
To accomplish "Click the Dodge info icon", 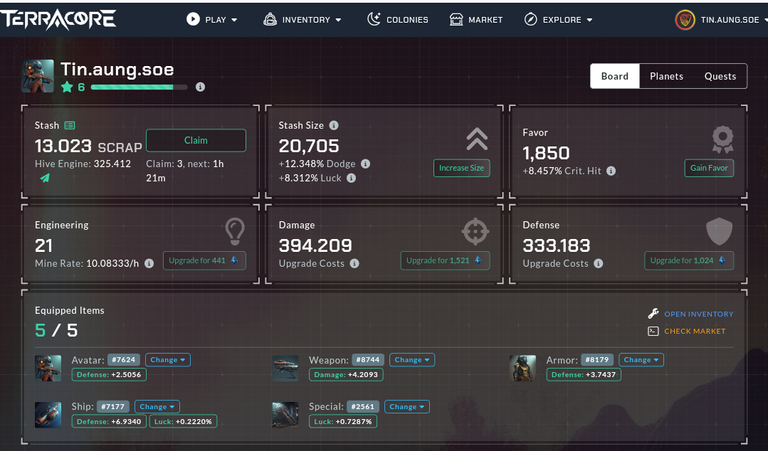I will [365, 164].
